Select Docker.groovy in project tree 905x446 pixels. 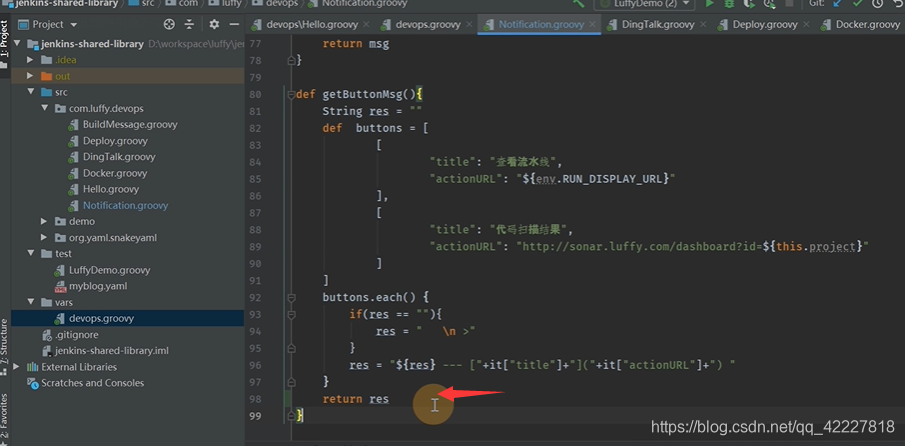[x=115, y=173]
